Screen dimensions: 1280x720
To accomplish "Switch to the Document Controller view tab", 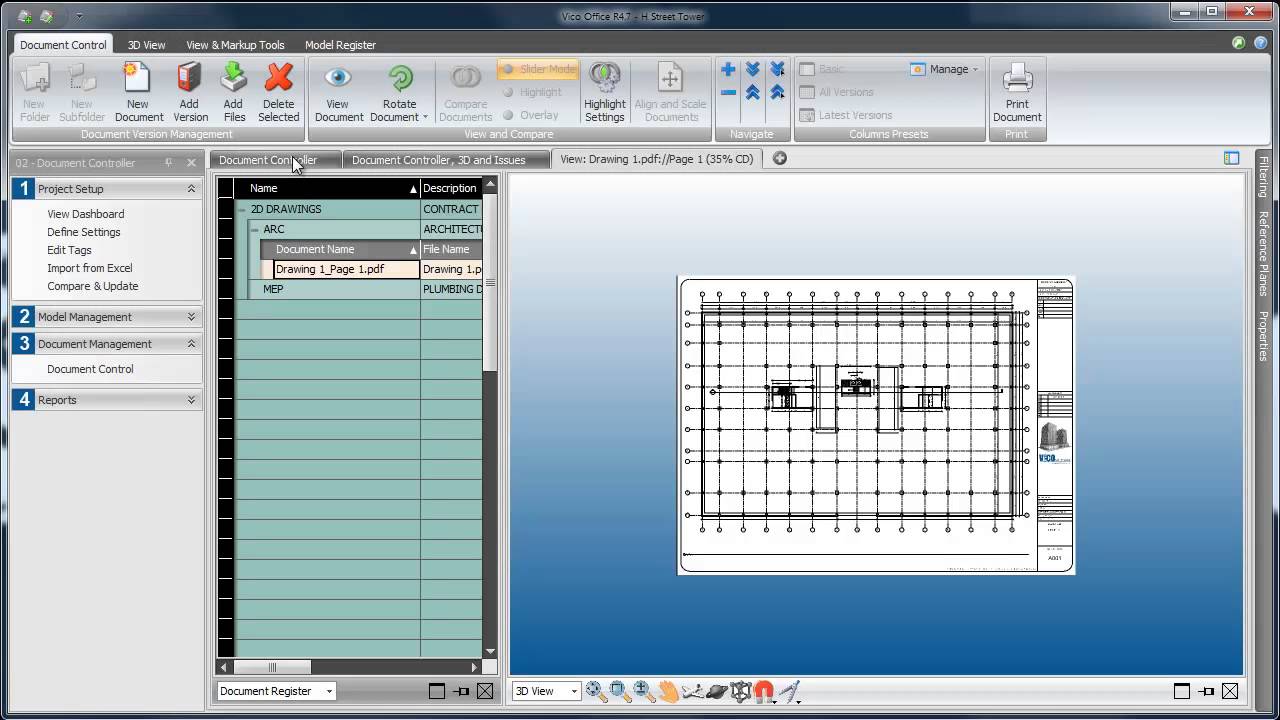I will (x=275, y=159).
